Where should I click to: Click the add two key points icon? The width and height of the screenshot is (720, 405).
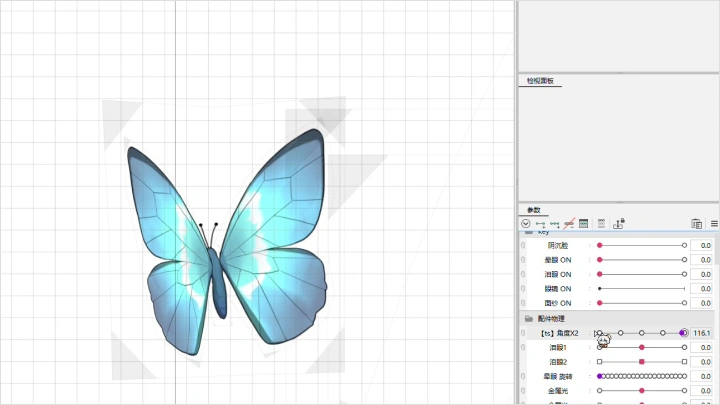540,224
